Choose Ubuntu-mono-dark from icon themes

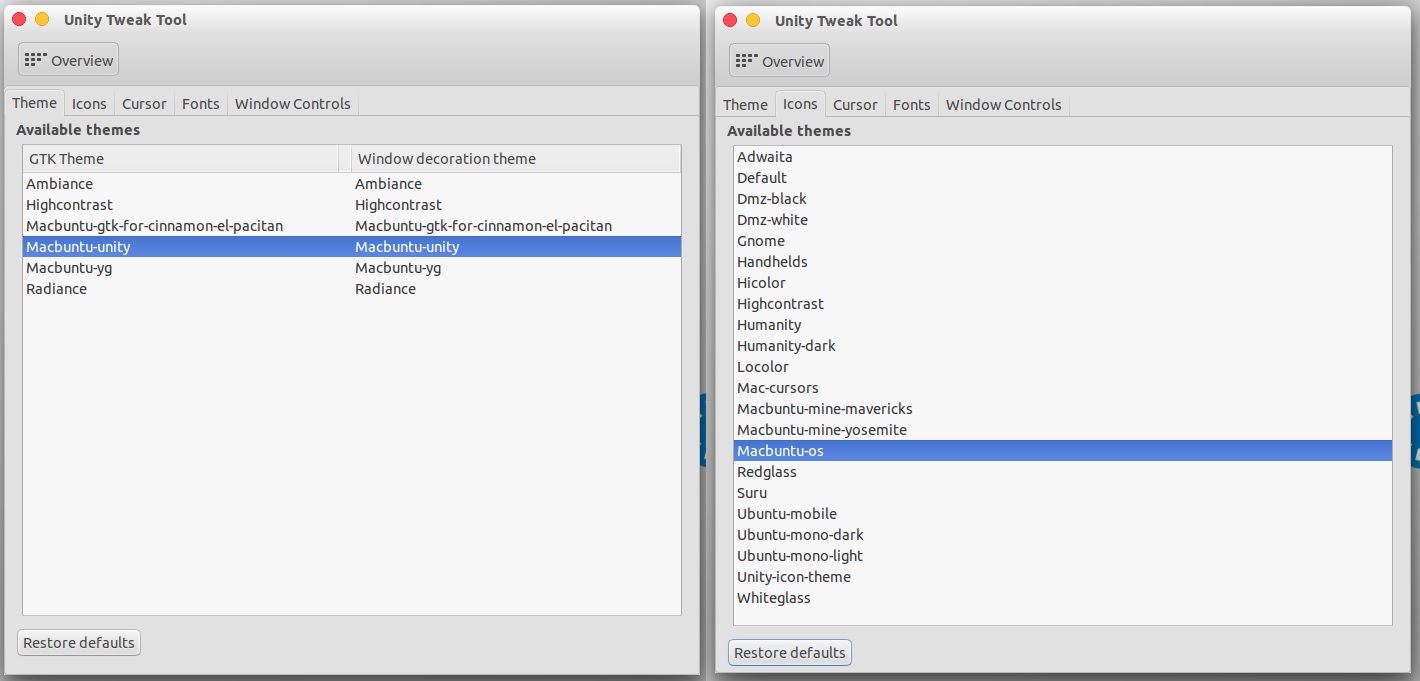[800, 535]
